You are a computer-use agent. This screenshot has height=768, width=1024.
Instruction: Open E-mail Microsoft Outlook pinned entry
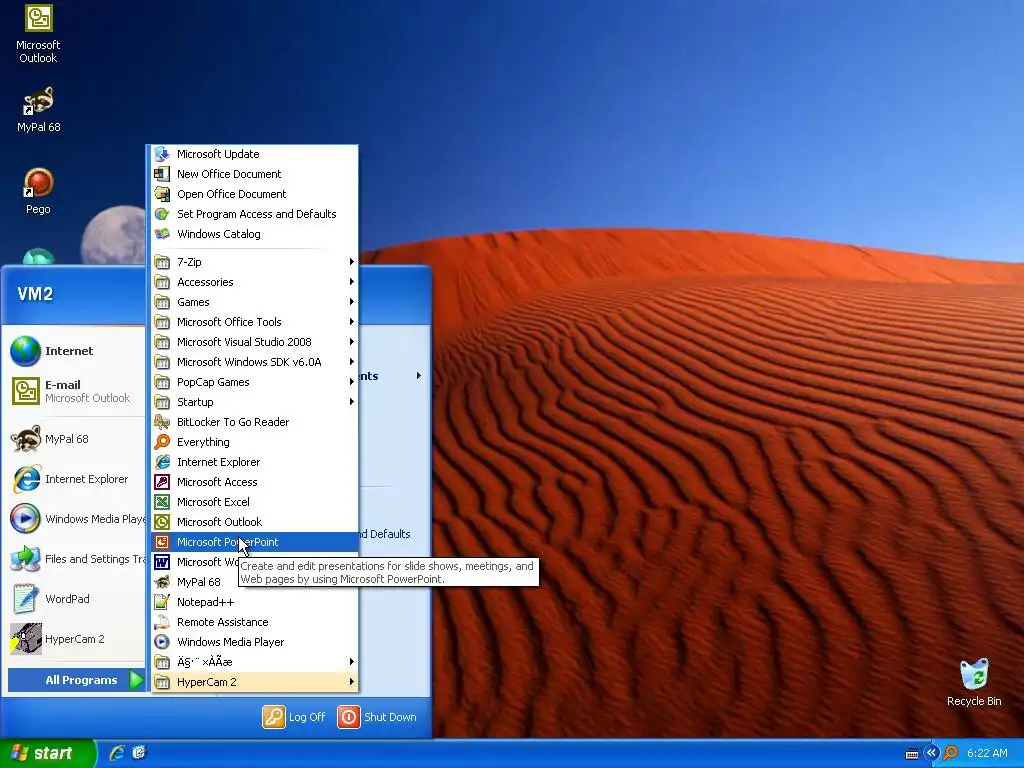pyautogui.click(x=76, y=391)
